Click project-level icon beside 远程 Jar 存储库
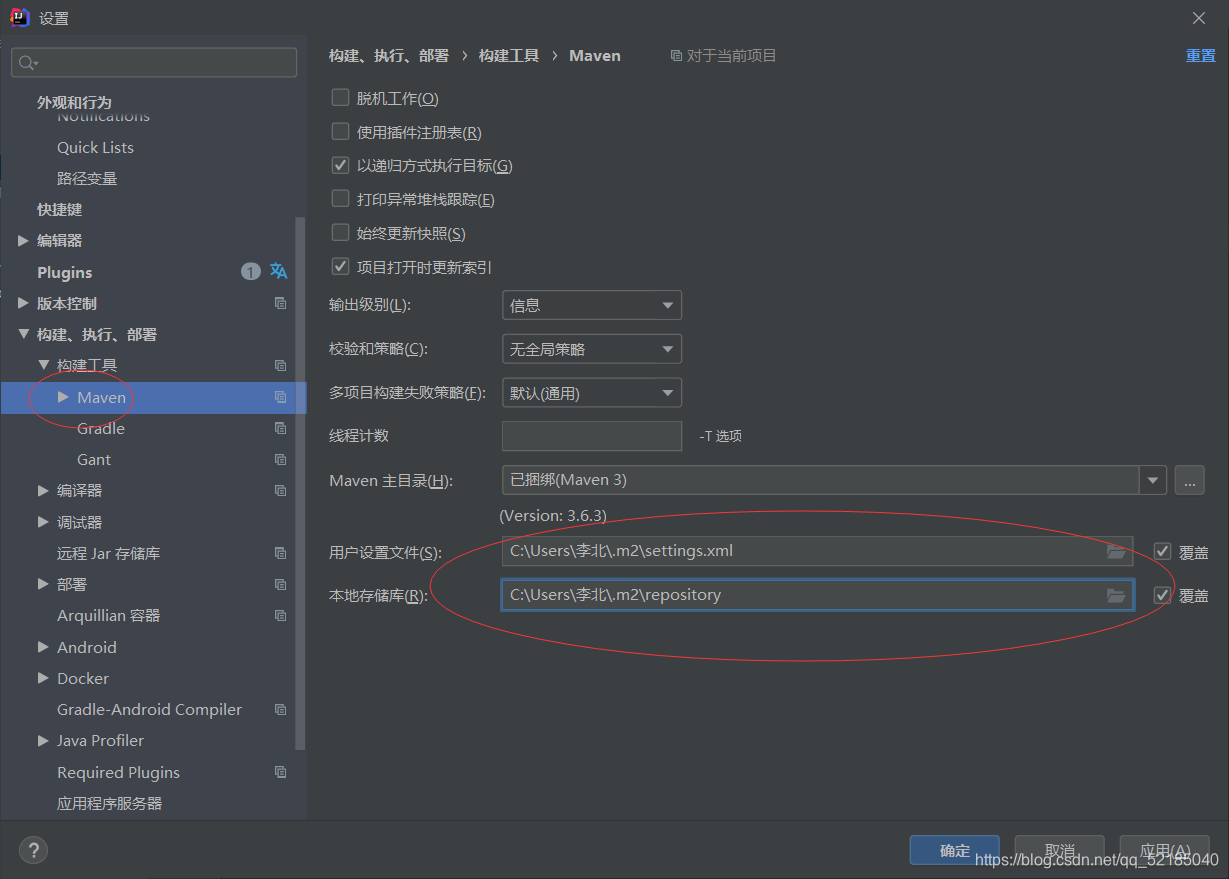Viewport: 1229px width, 879px height. tap(281, 553)
